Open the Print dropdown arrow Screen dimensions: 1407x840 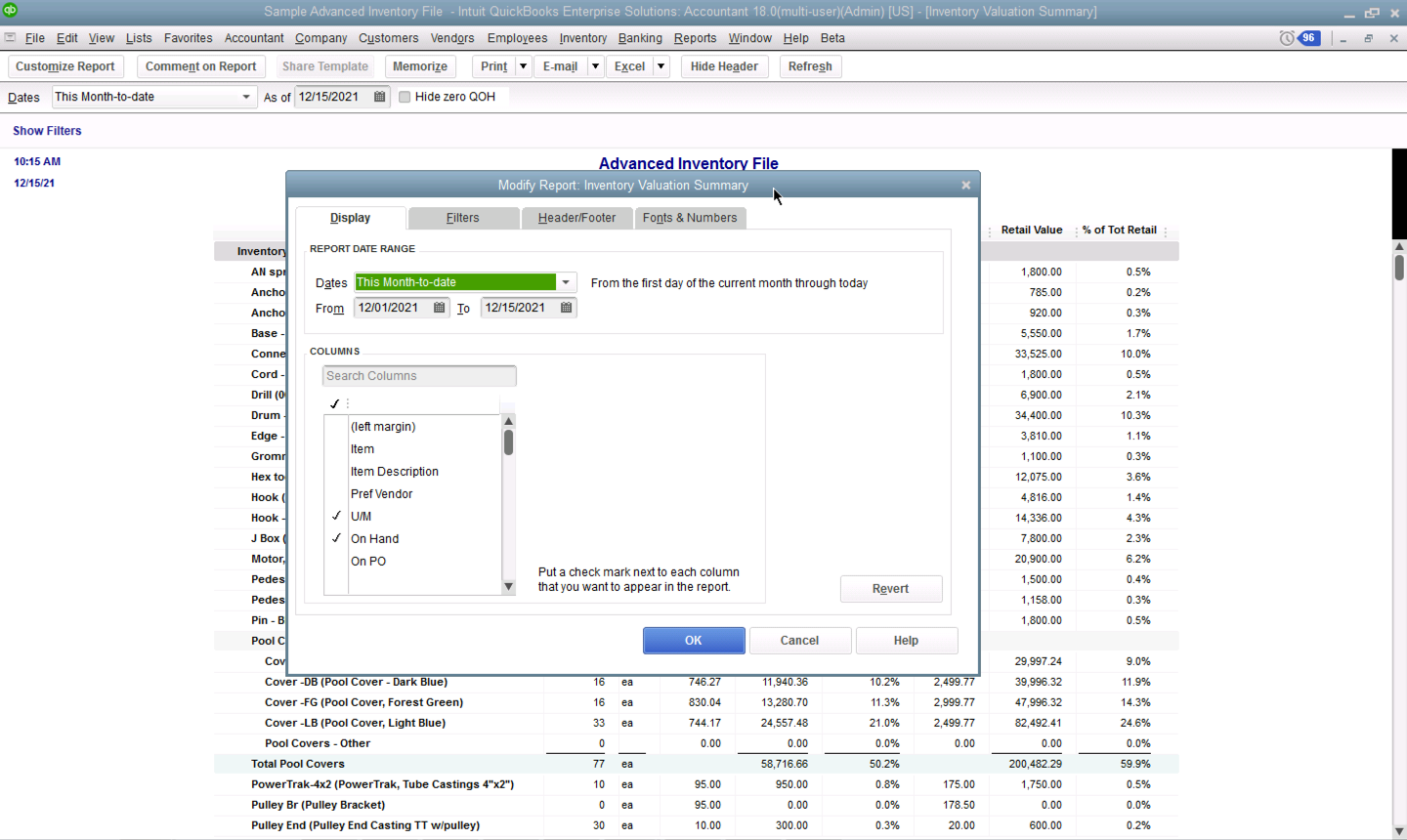pyautogui.click(x=523, y=66)
